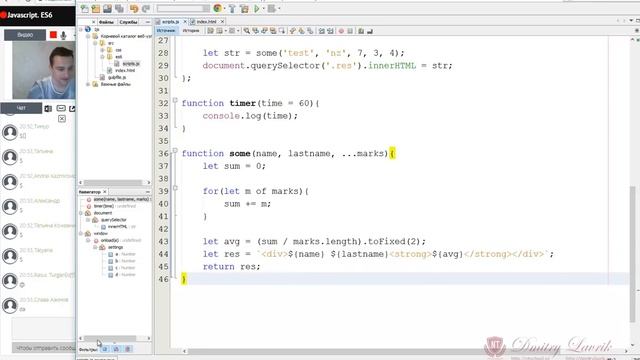
Task: Click the Chrome browser icon in the toolbar
Action: (218, 8)
